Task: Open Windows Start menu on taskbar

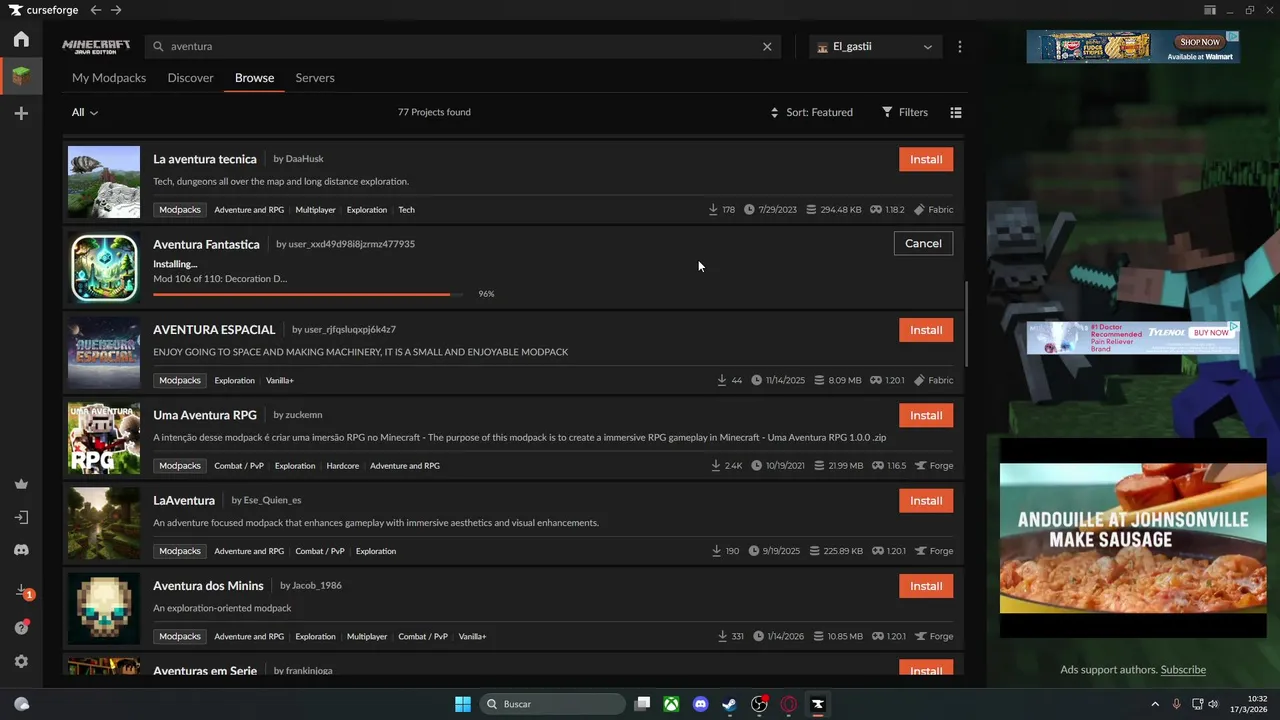Action: pos(463,704)
